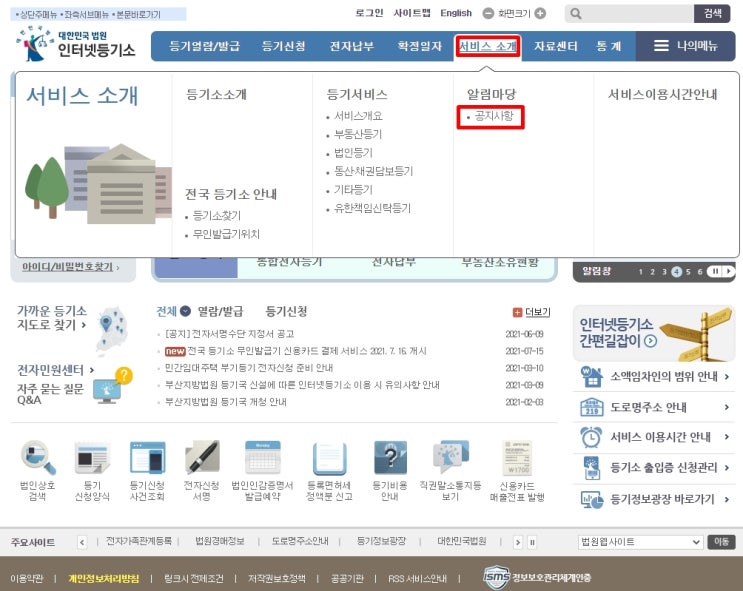Open 부동산등기 submenu link

point(358,134)
